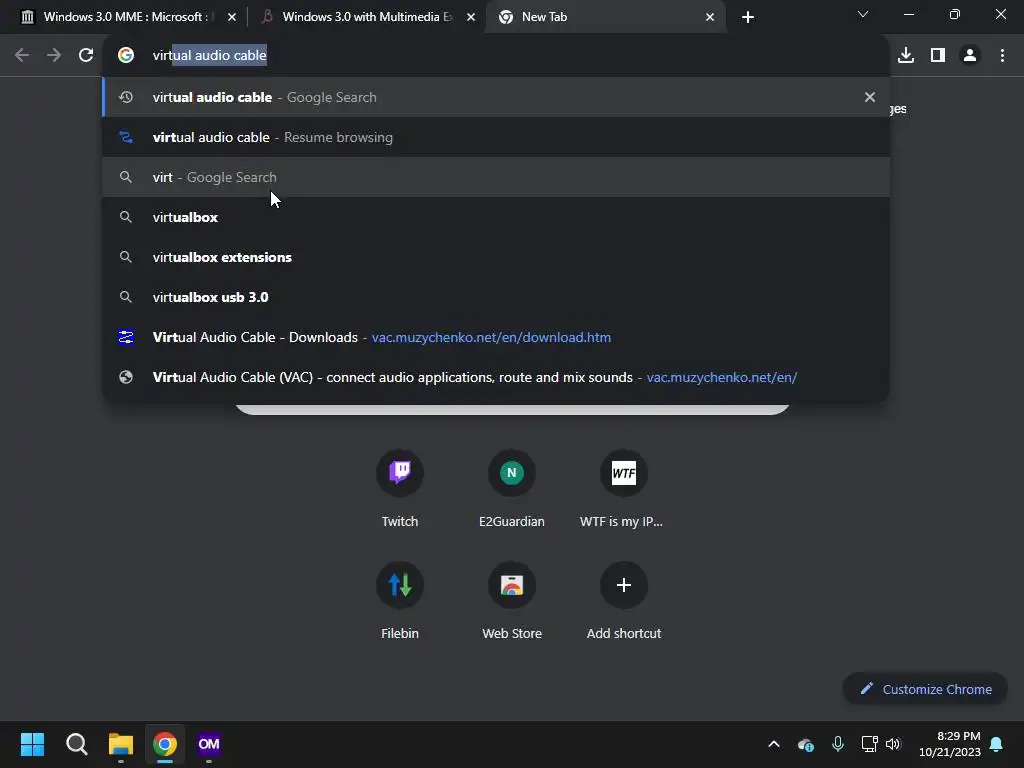This screenshot has height=768, width=1024.
Task: Open the Twitch shortcut
Action: [x=400, y=488]
